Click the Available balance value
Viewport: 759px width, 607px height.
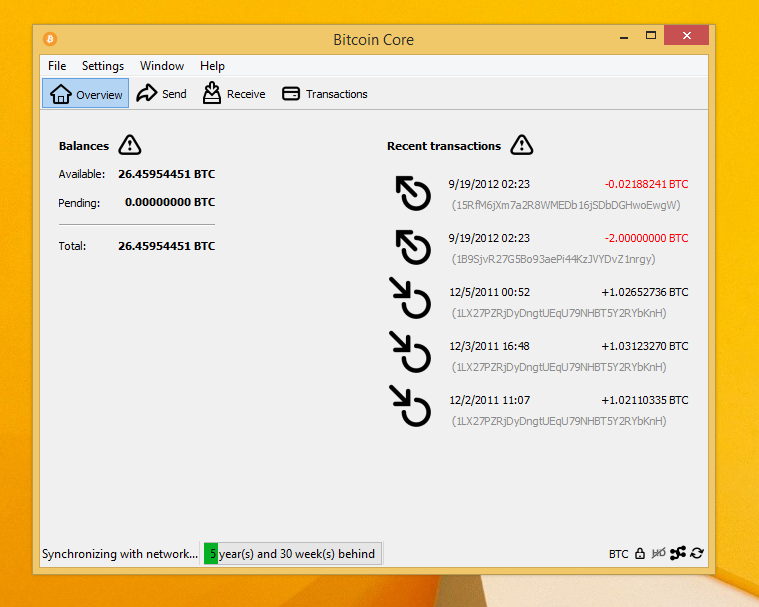point(167,174)
